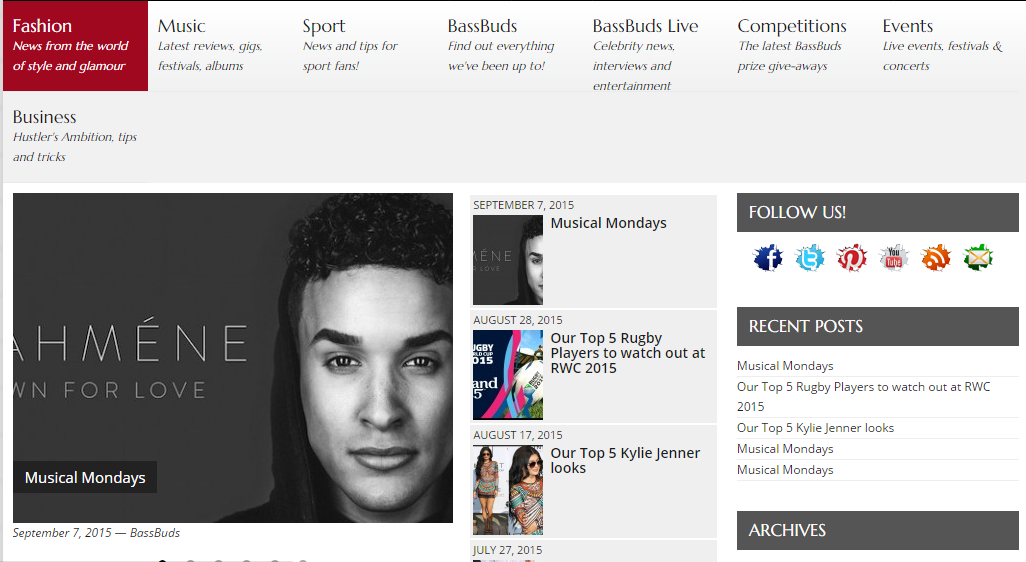Open the Twitter follow icon
The height and width of the screenshot is (562, 1026).
tap(809, 258)
